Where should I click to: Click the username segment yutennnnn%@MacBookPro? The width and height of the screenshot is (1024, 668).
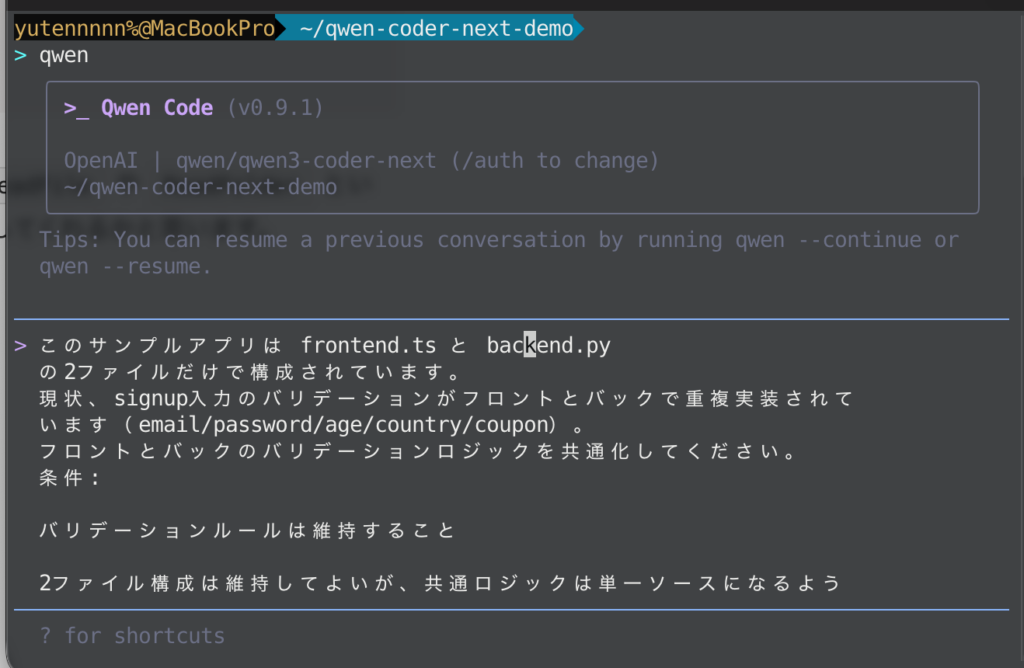point(144,29)
